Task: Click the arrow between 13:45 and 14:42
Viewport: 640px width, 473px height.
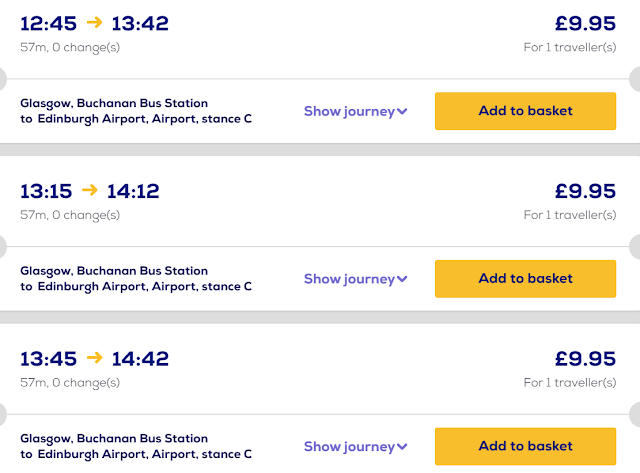Action: tap(93, 358)
